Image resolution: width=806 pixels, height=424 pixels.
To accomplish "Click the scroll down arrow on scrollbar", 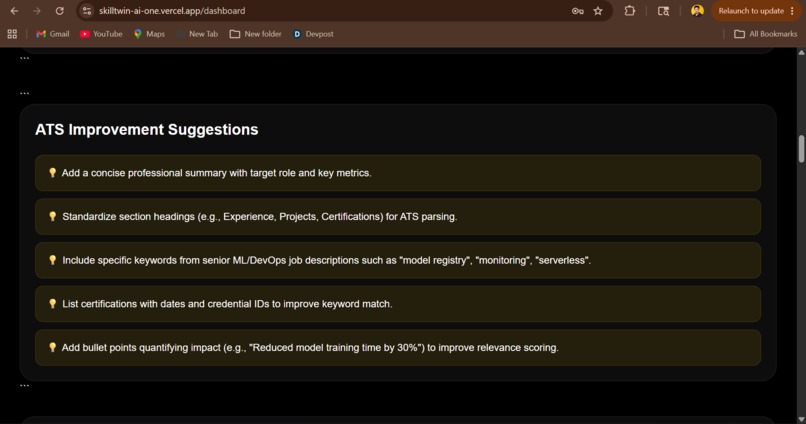I will 801,419.
